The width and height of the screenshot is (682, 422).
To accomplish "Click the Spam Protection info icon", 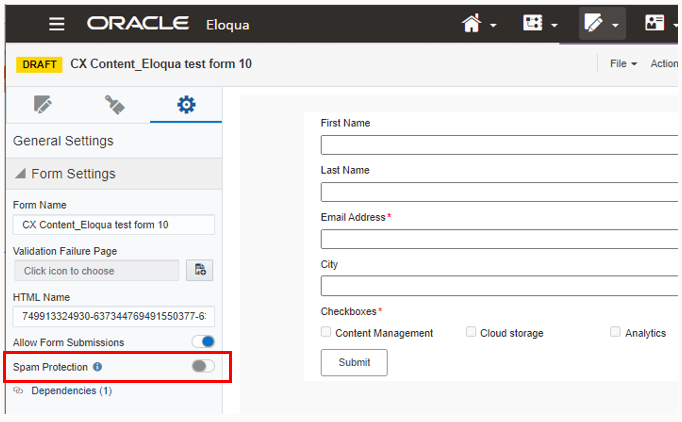I will [x=97, y=367].
